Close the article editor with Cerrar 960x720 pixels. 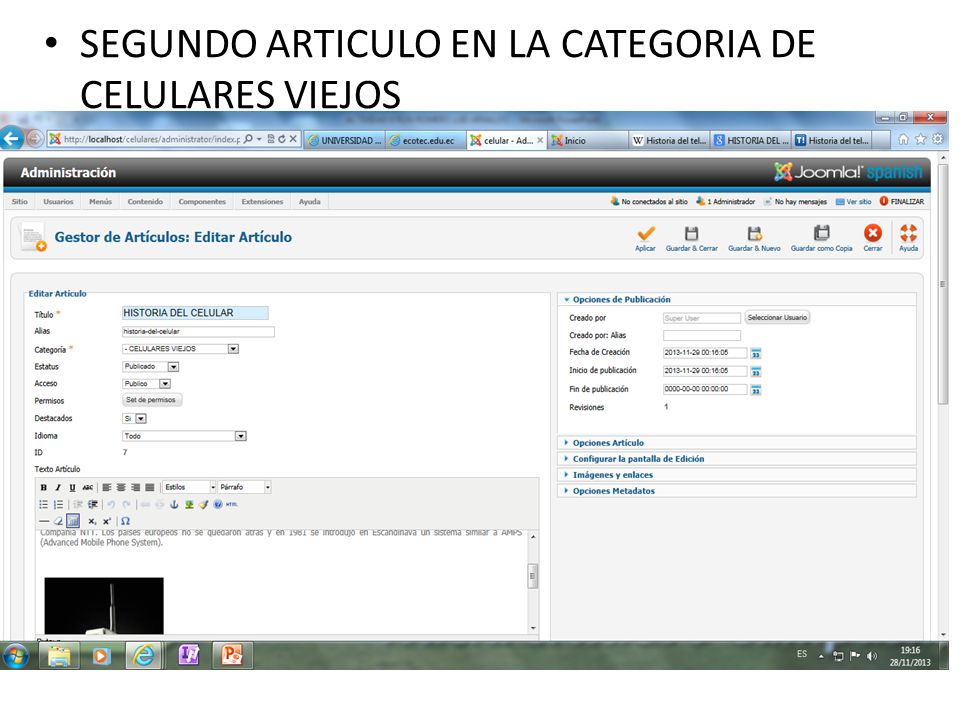tap(873, 238)
